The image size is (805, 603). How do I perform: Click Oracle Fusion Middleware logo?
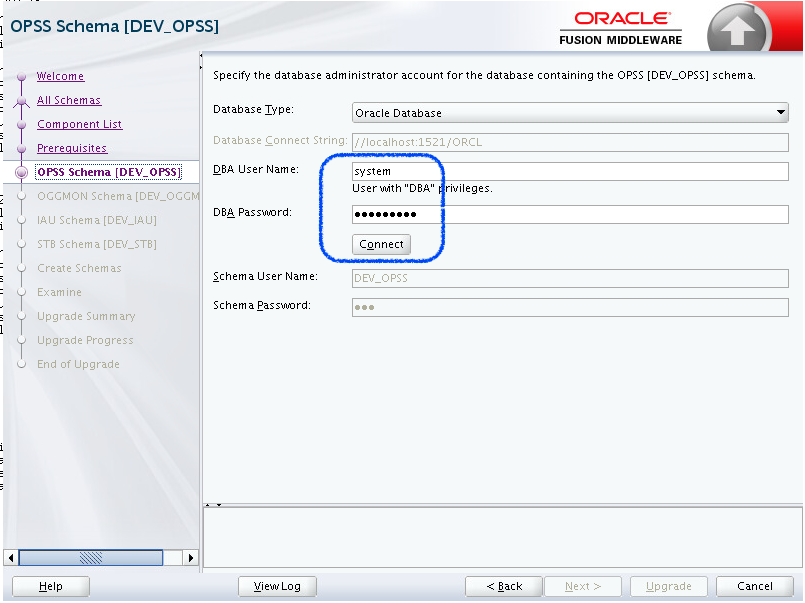pyautogui.click(x=621, y=28)
